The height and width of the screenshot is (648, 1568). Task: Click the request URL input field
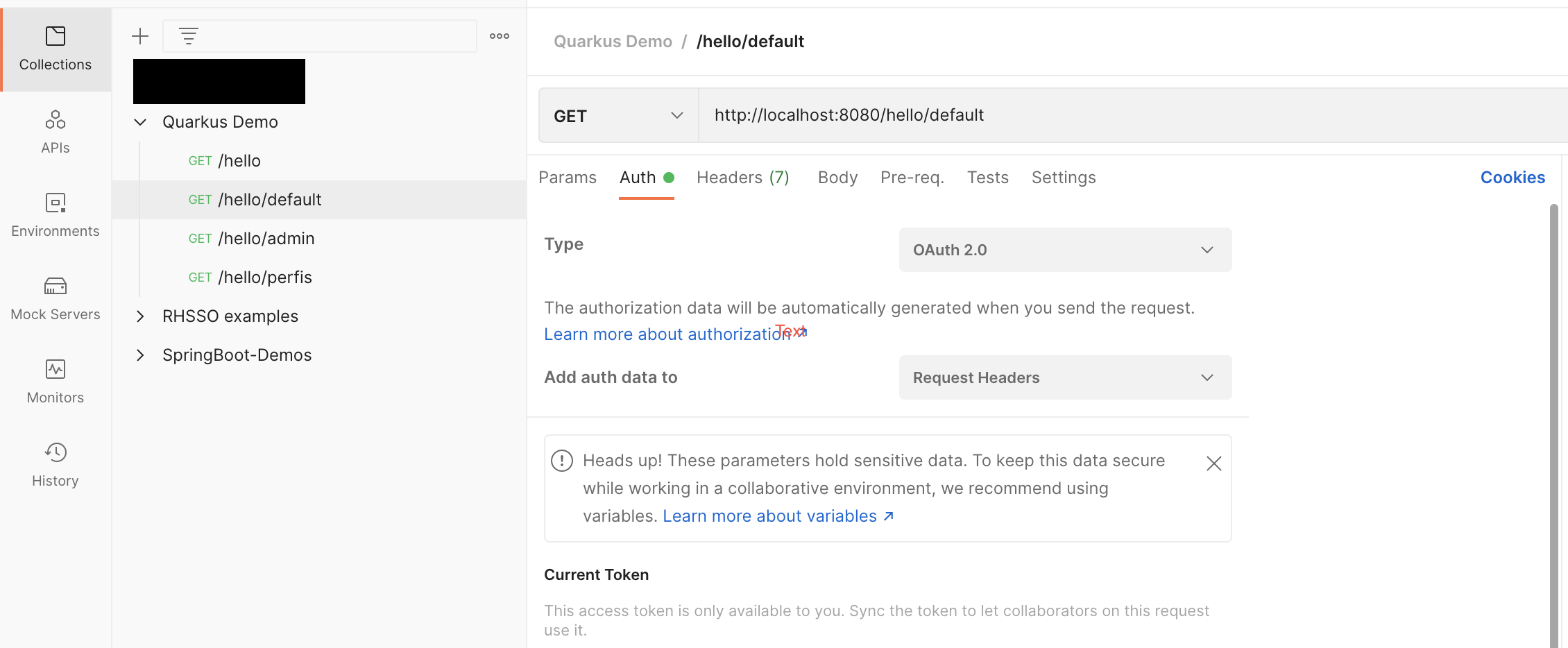(1133, 115)
